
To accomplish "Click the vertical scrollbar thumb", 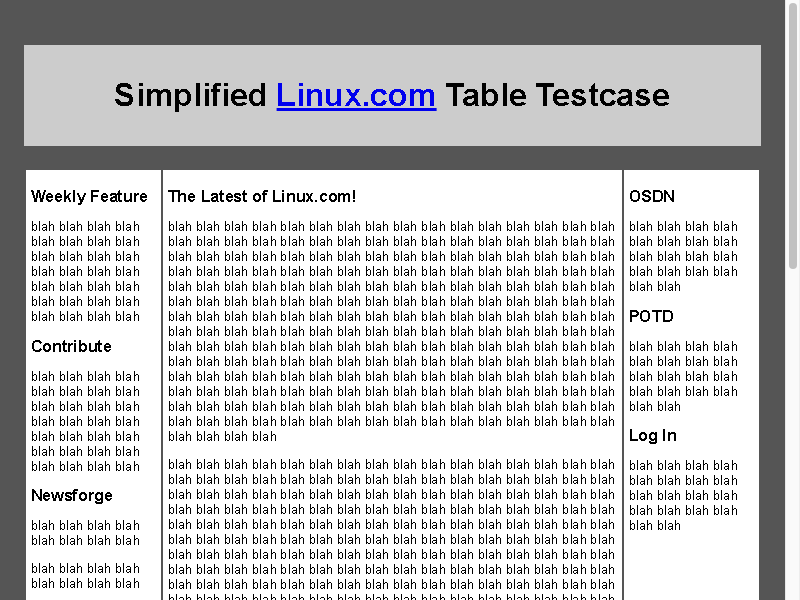I will tap(793, 135).
